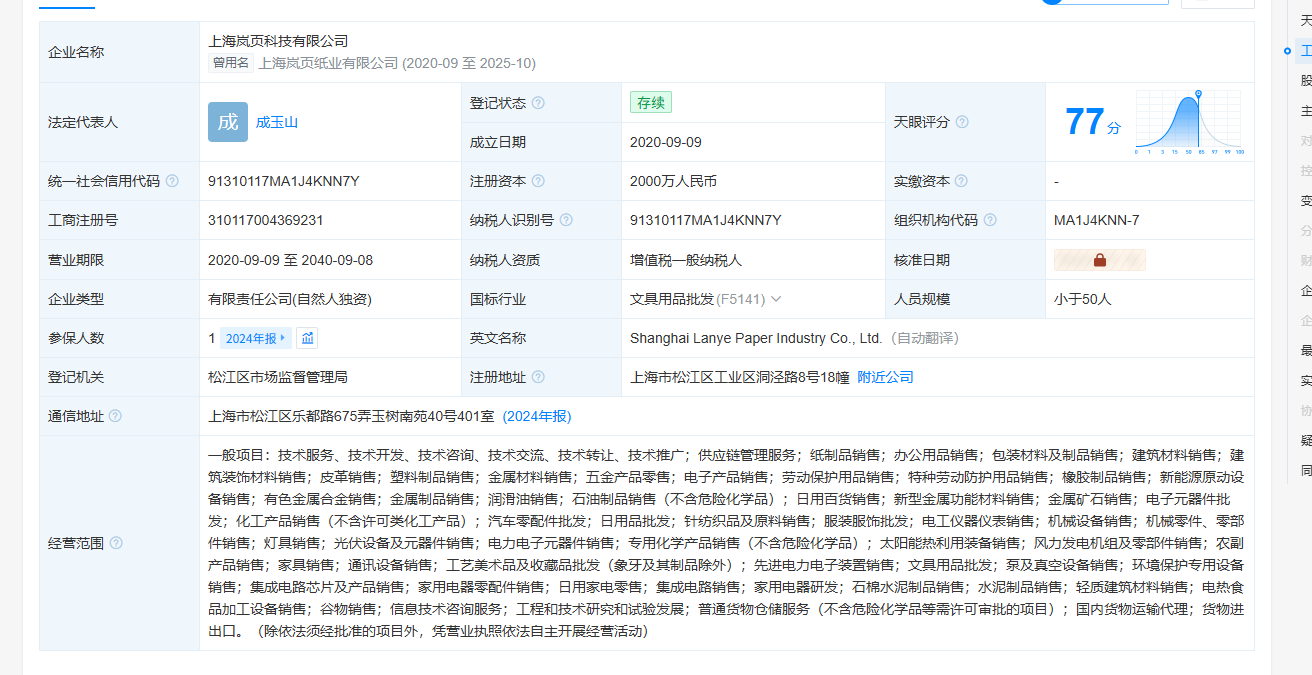This screenshot has width=1312, height=675.
Task: Click help icon next to 天眼评分
Action: point(962,122)
